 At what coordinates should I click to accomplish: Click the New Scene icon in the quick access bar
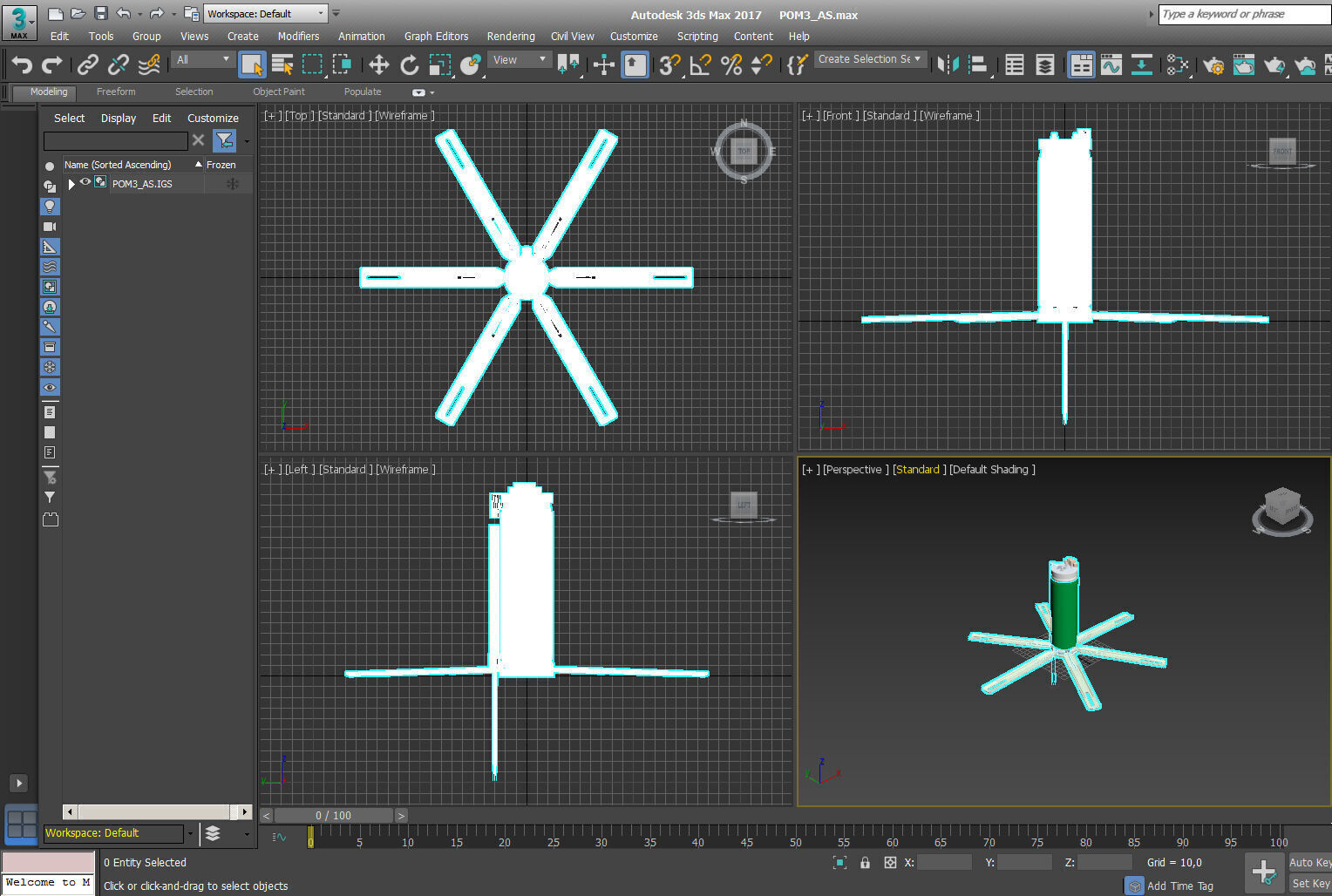click(x=55, y=13)
